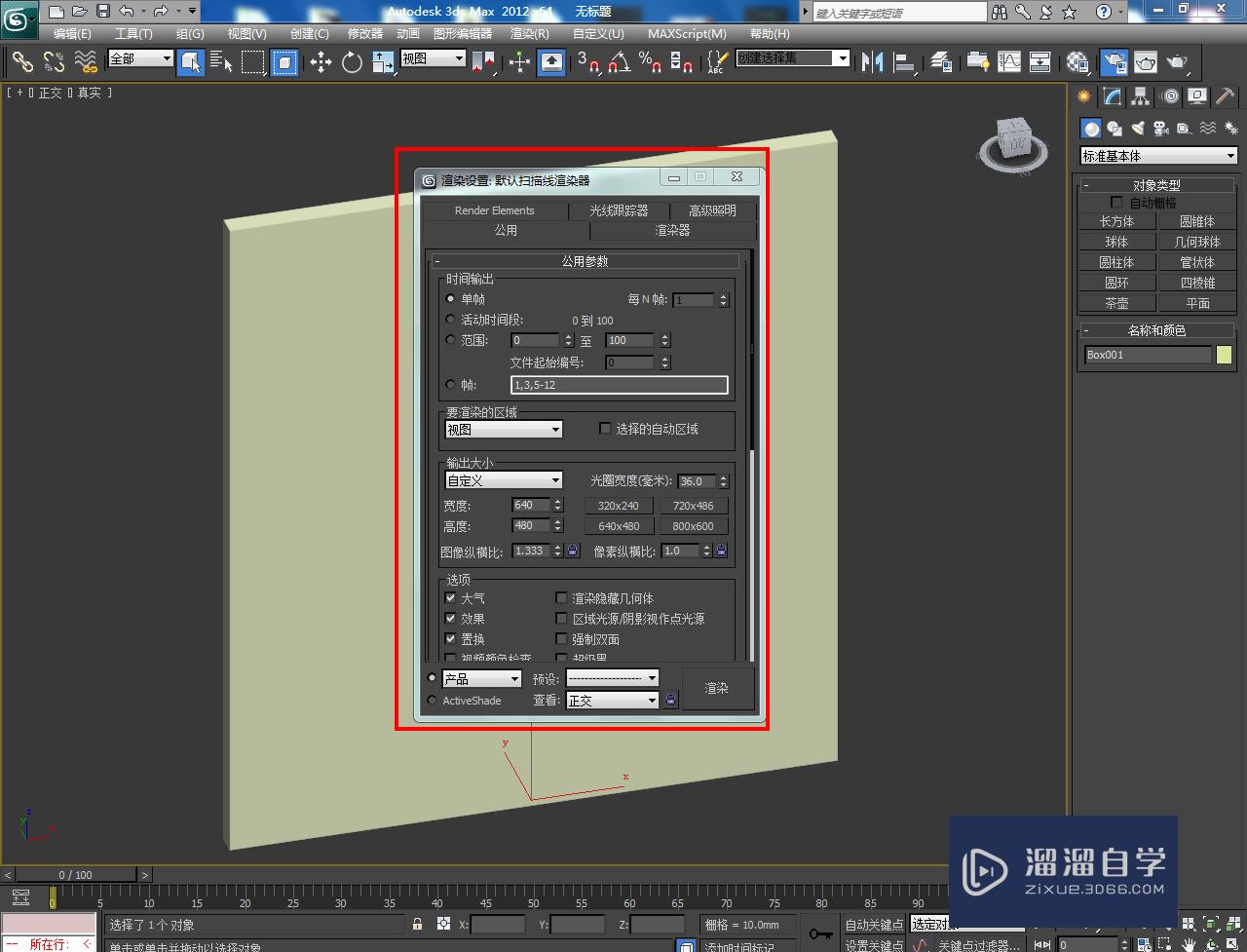Choose the 800x600 size preset
The width and height of the screenshot is (1247, 952).
[x=694, y=526]
